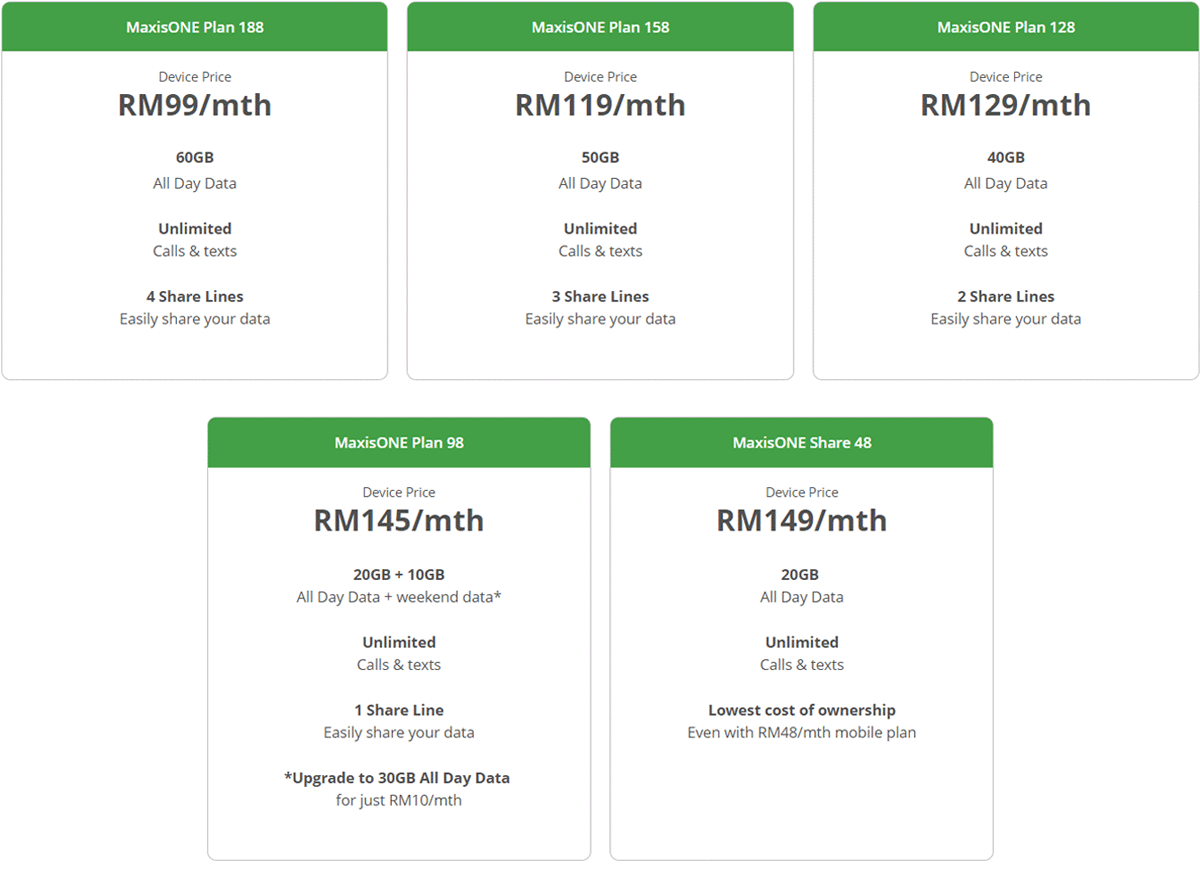Click the RM99/mth device price
Screen dimensions: 1200x880
click(x=195, y=105)
